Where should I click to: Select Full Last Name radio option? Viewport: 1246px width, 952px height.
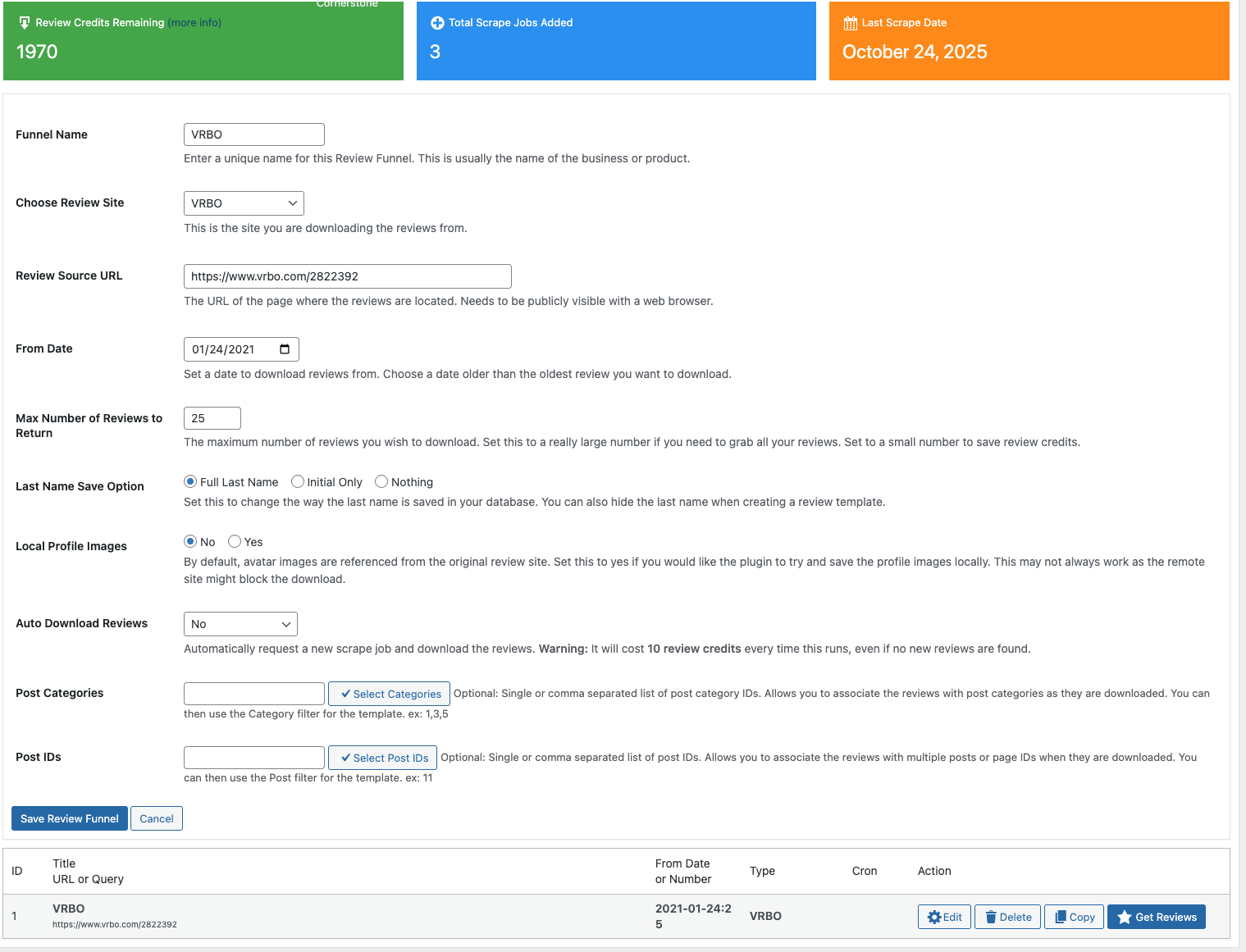[x=190, y=482]
